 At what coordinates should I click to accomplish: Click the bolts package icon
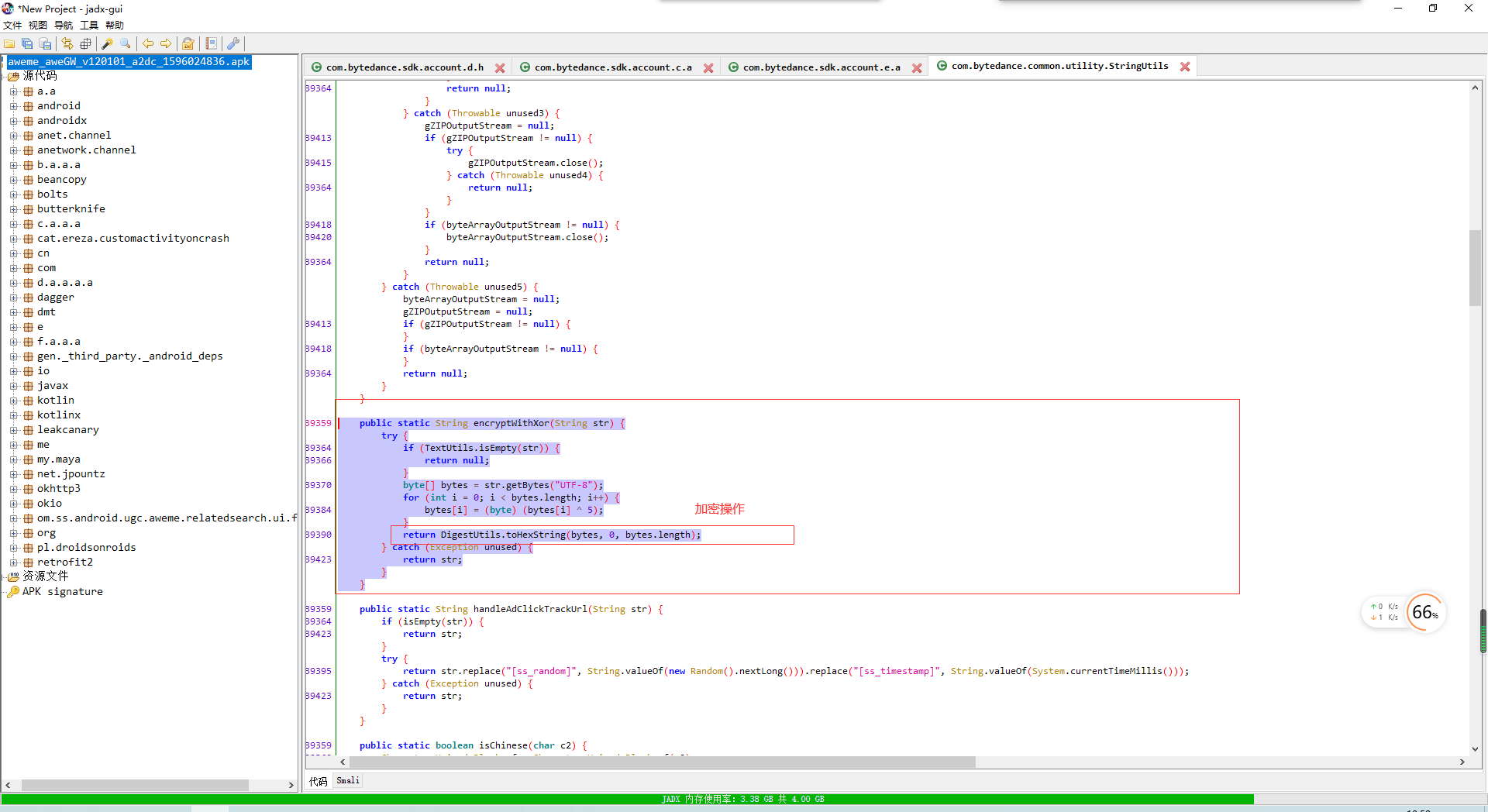(x=28, y=194)
